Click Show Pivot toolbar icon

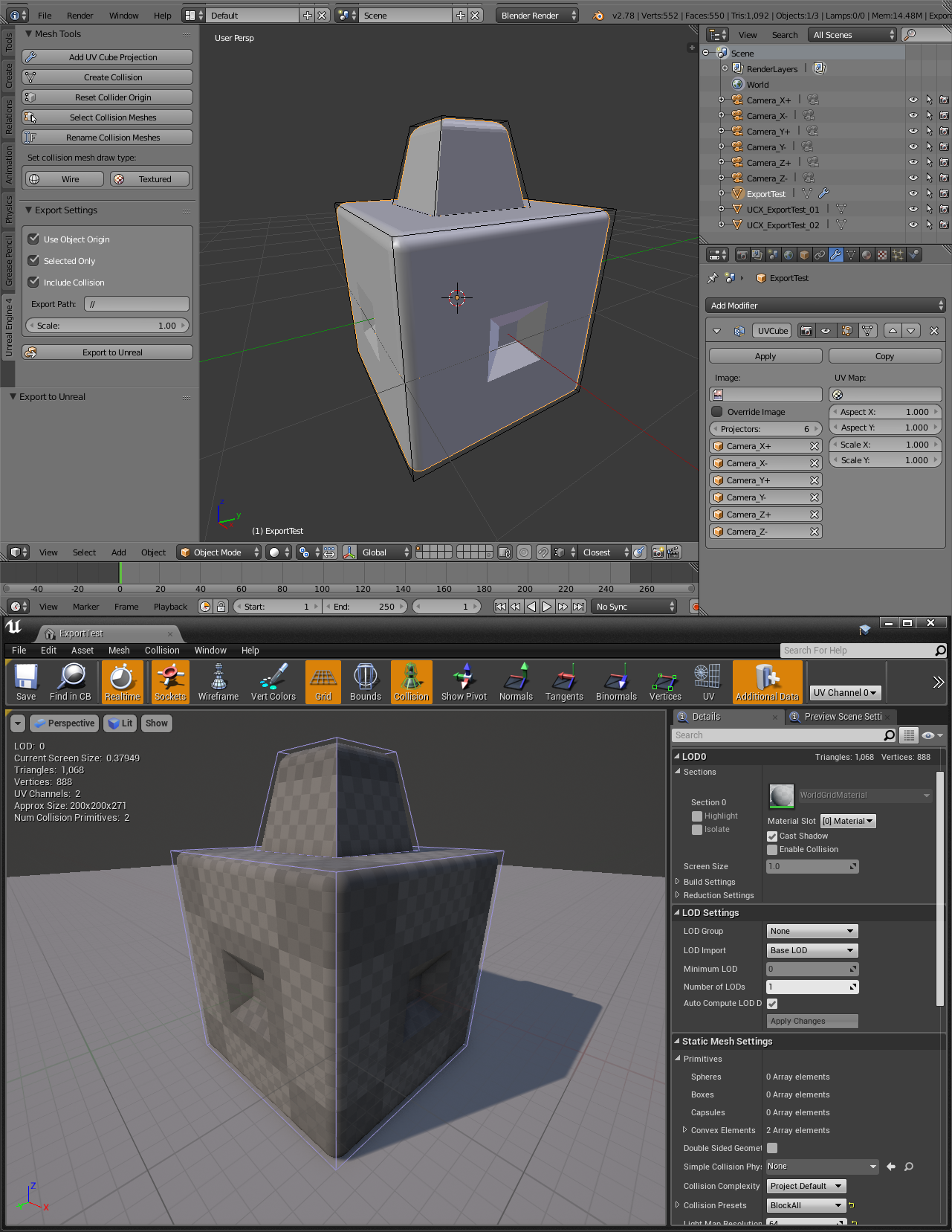pyautogui.click(x=464, y=682)
